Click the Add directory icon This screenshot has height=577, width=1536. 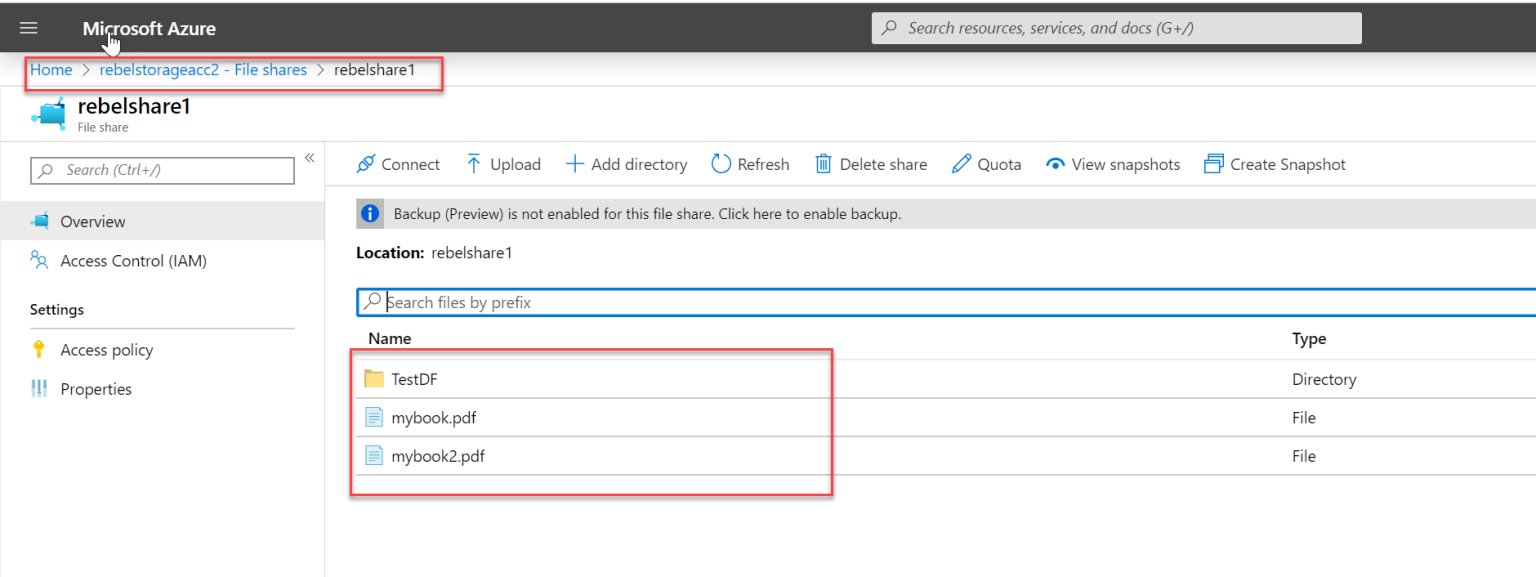point(575,163)
